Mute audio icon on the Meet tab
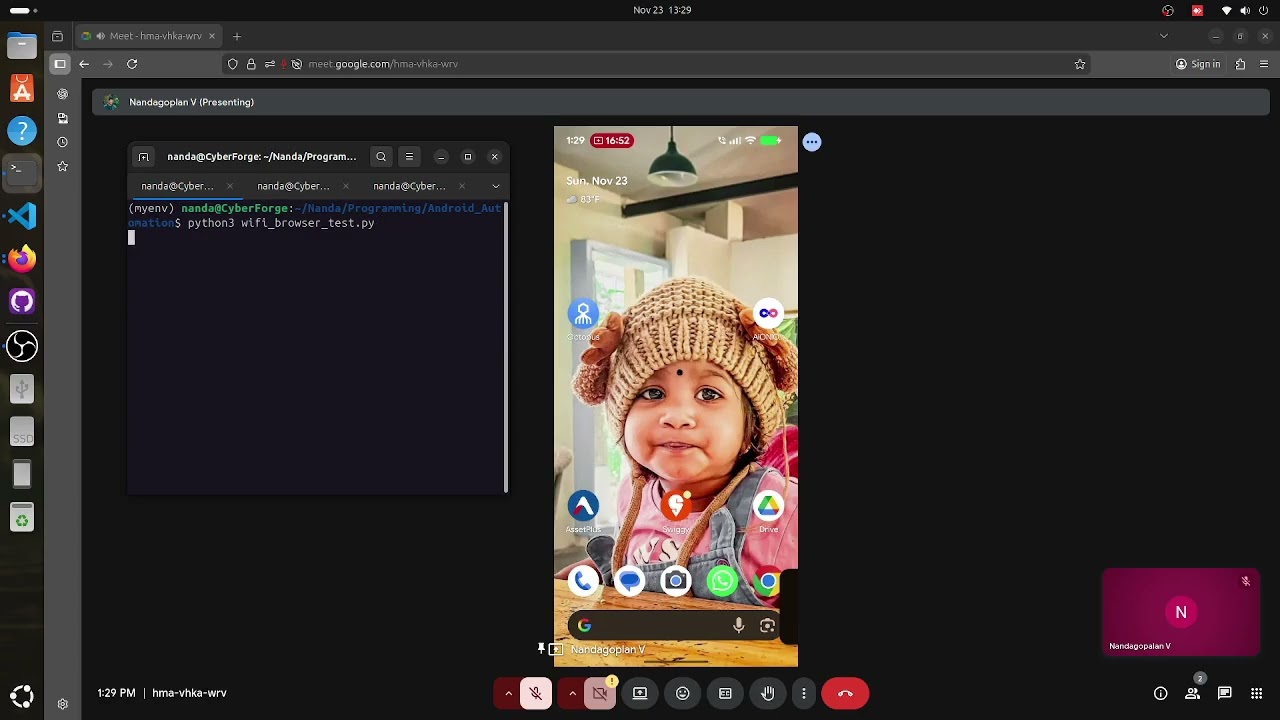 tap(100, 36)
